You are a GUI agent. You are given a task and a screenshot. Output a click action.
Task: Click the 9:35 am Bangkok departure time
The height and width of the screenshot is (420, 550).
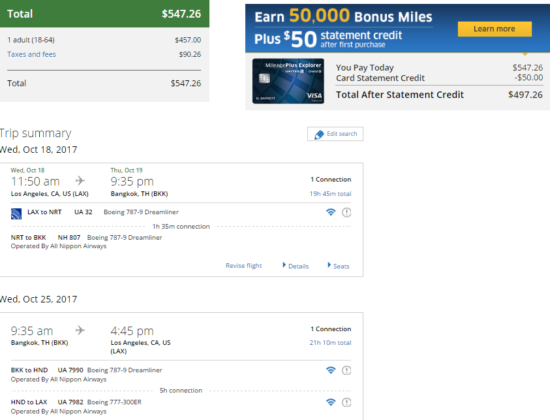[32, 331]
